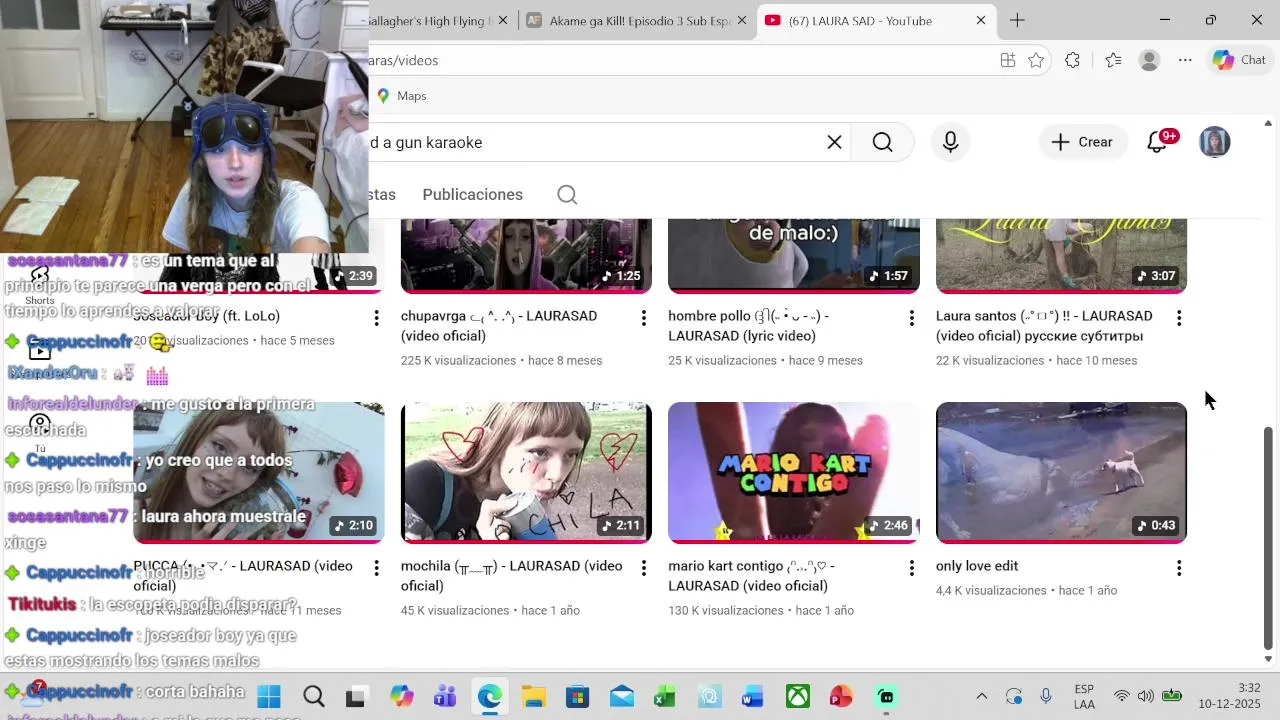
Task: Open the Edge profile icon
Action: pyautogui.click(x=1149, y=60)
